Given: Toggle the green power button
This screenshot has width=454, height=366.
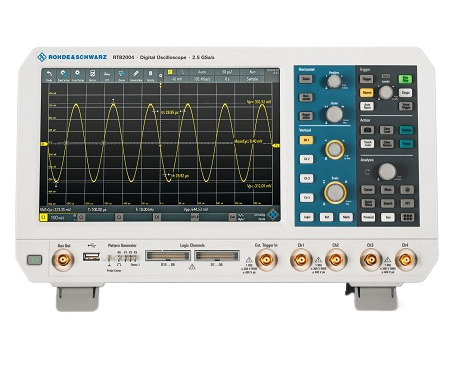Looking at the screenshot, I should point(34,260).
